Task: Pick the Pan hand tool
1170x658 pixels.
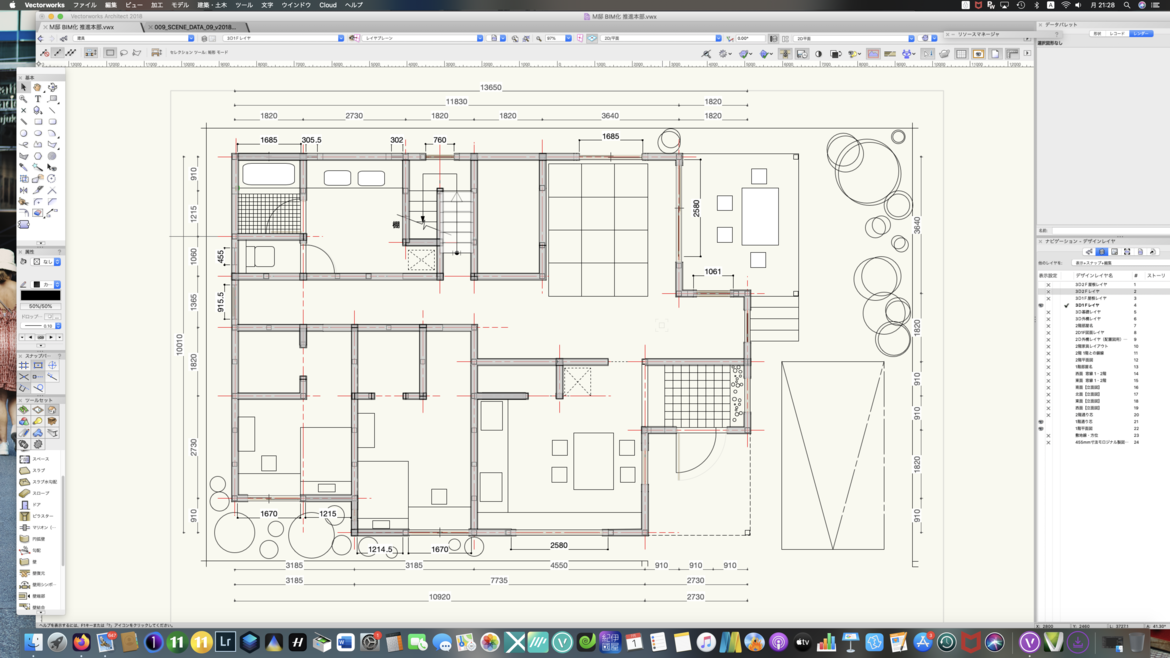Action: coord(38,88)
